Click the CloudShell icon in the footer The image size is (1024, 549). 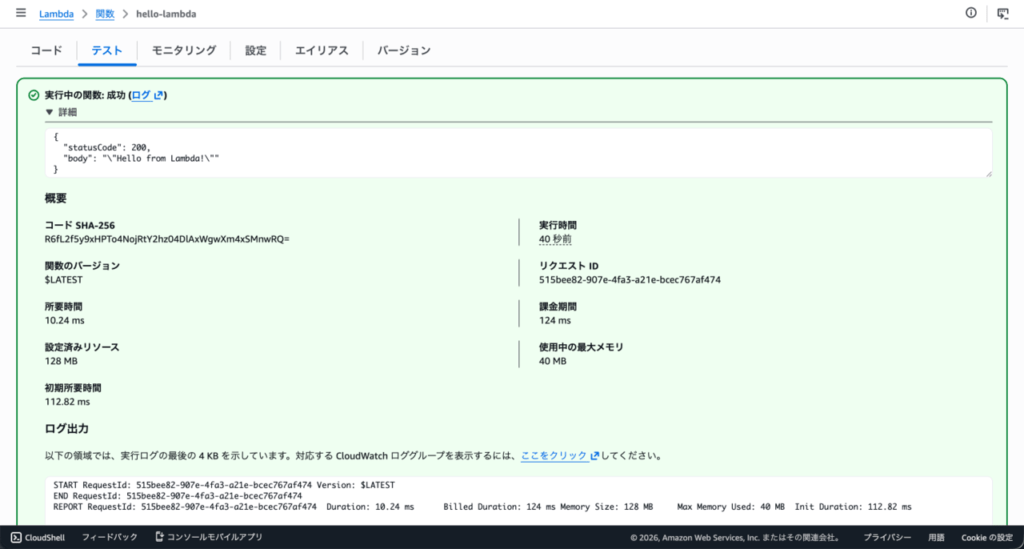tap(16, 537)
